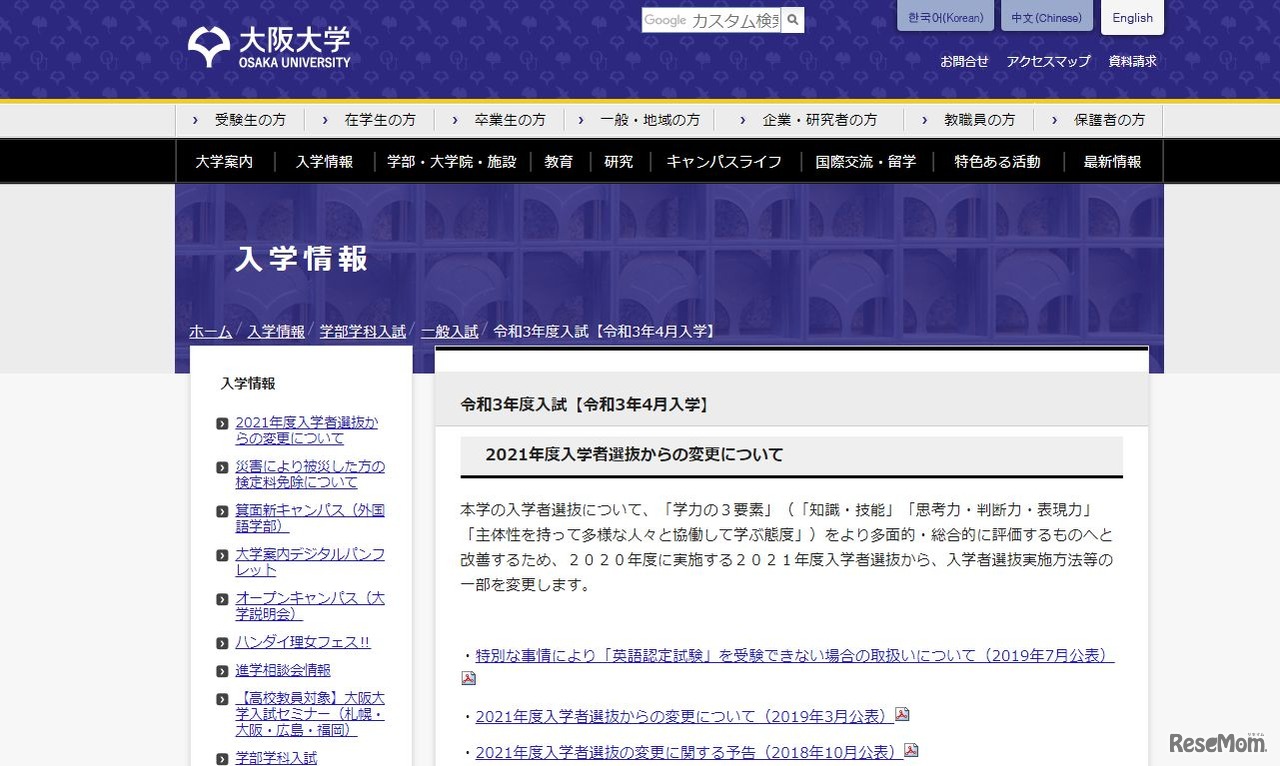The image size is (1280, 766).
Task: Click arrow icon beside 進学相談会情報 sidebar item
Action: tap(221, 670)
